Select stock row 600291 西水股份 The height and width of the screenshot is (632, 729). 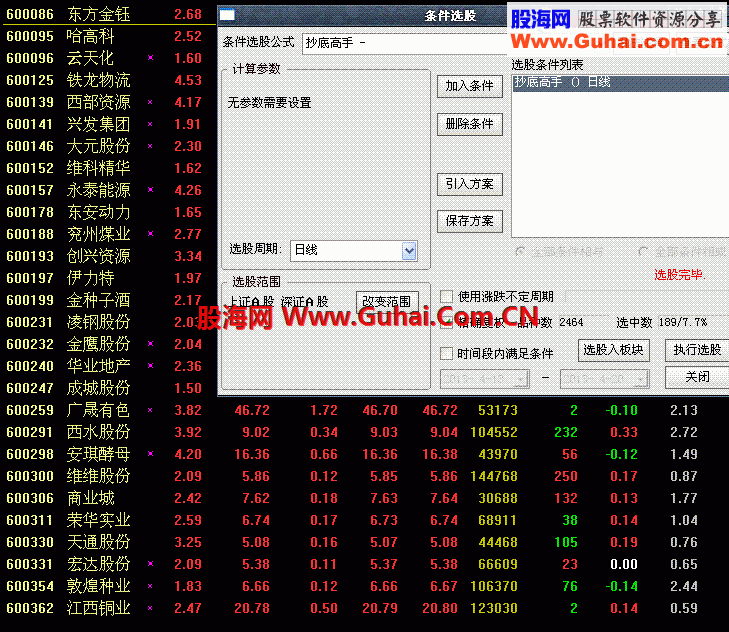[351, 432]
